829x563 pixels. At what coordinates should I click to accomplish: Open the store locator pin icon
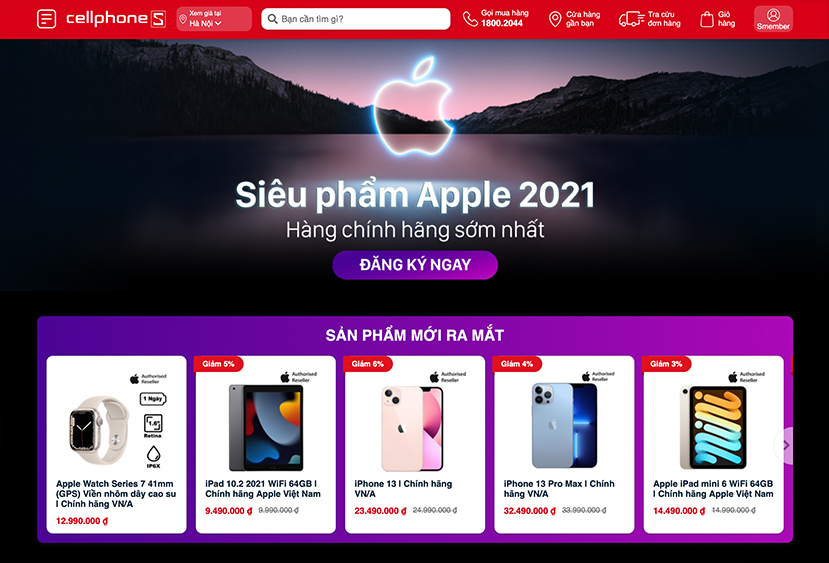(x=555, y=19)
